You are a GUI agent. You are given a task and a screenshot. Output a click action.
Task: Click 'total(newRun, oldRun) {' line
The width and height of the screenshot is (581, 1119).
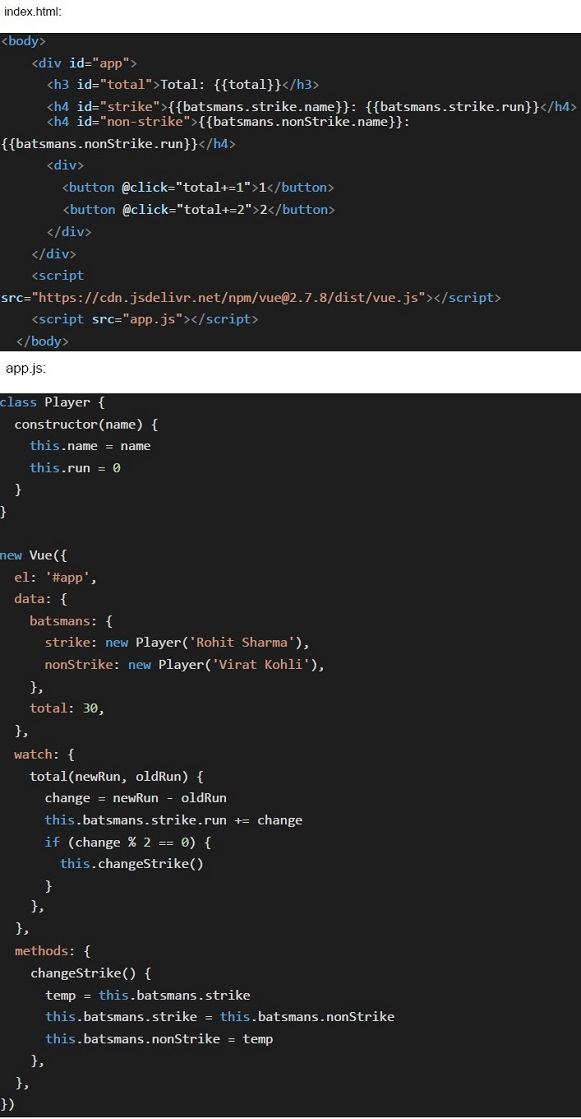tap(116, 776)
